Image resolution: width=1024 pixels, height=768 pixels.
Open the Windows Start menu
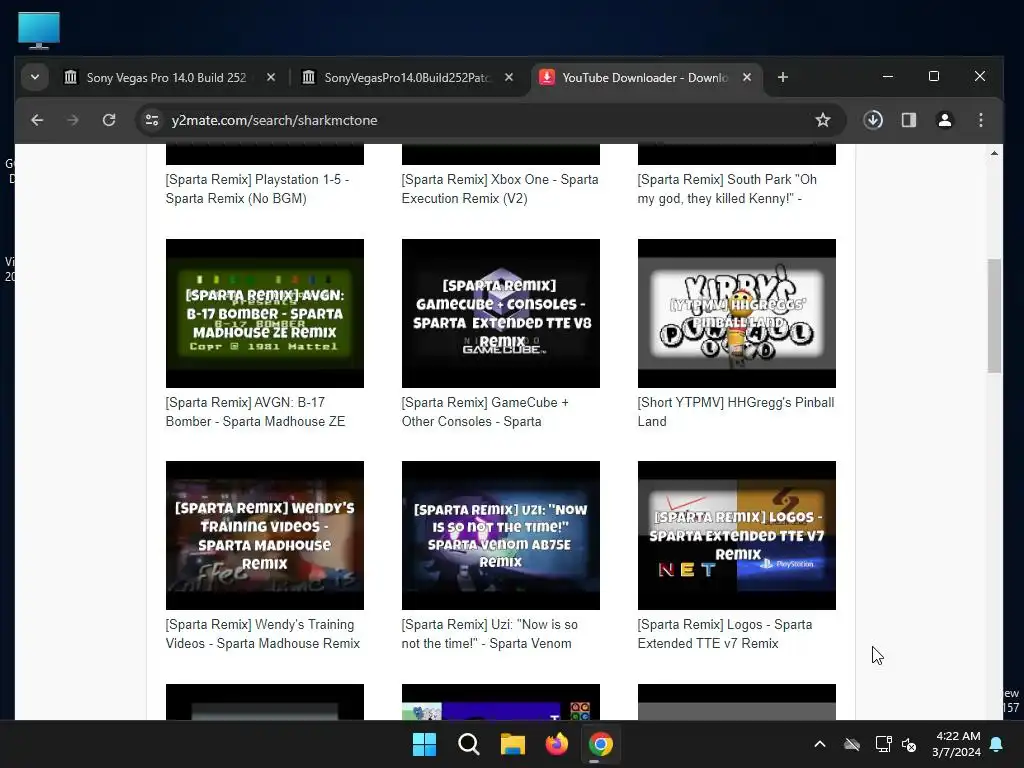coord(424,744)
